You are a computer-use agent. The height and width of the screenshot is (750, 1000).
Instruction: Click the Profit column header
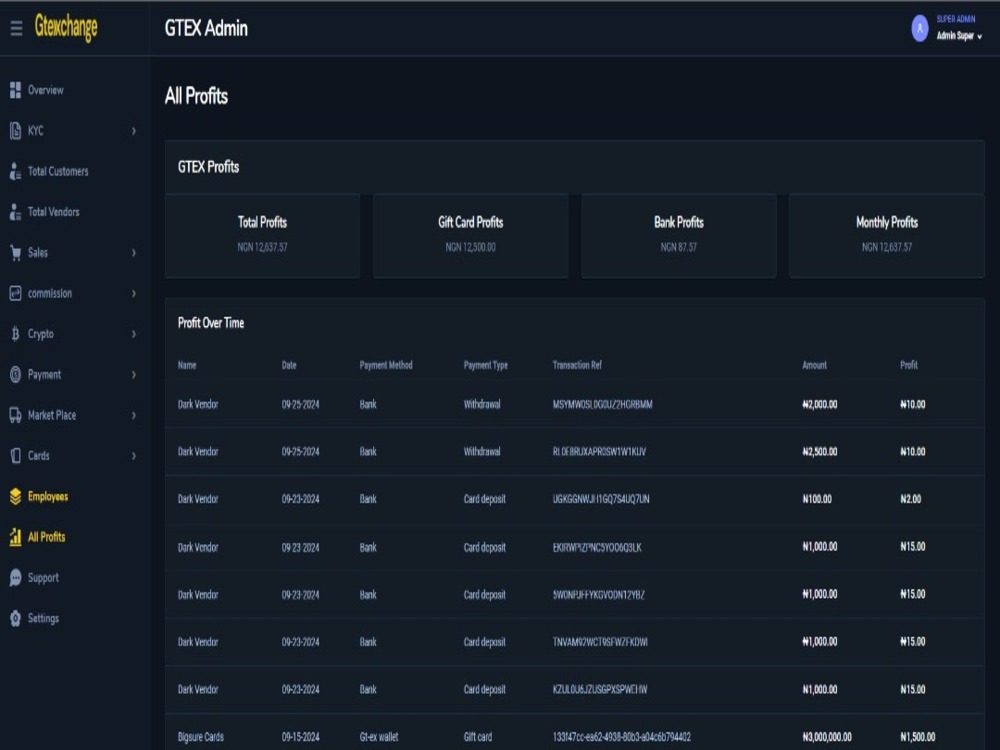coord(909,365)
